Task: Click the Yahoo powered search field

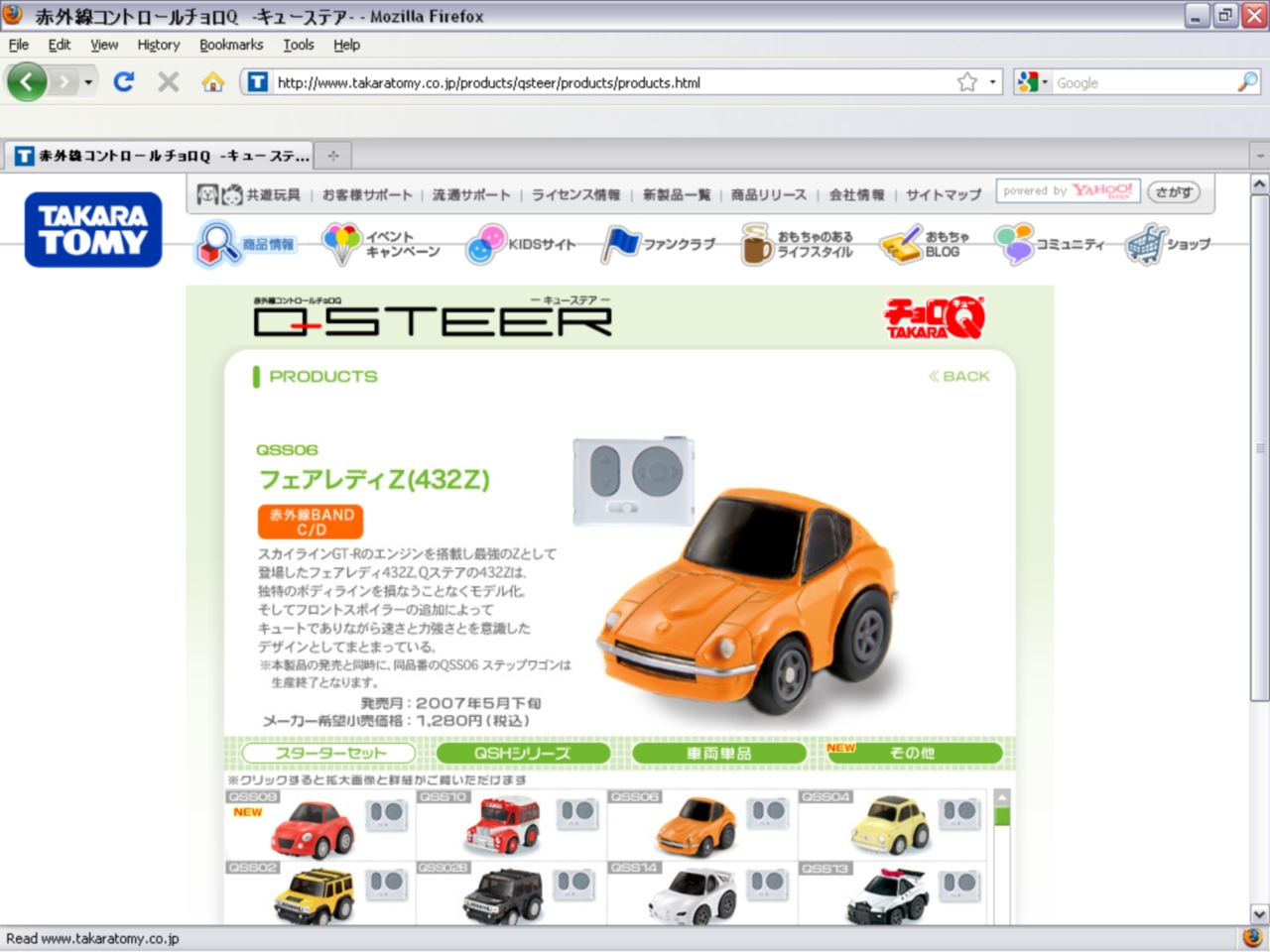Action: (x=1069, y=190)
